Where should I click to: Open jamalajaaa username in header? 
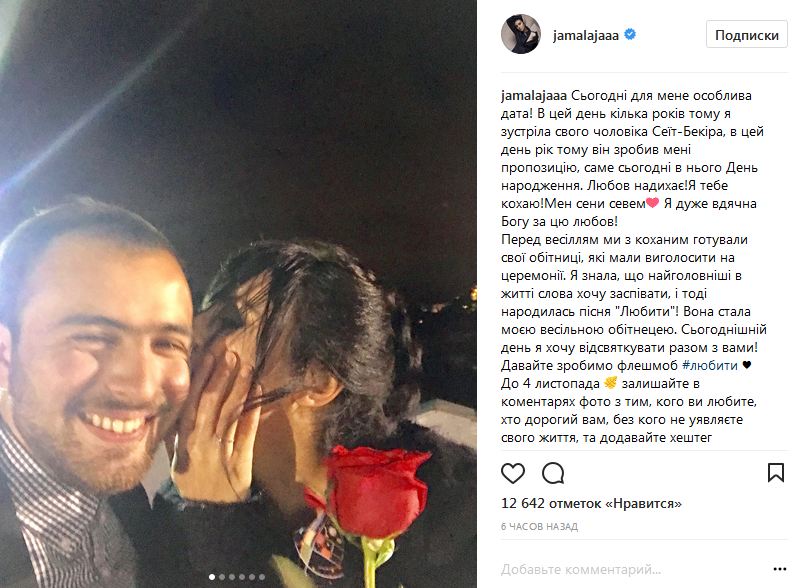(586, 35)
